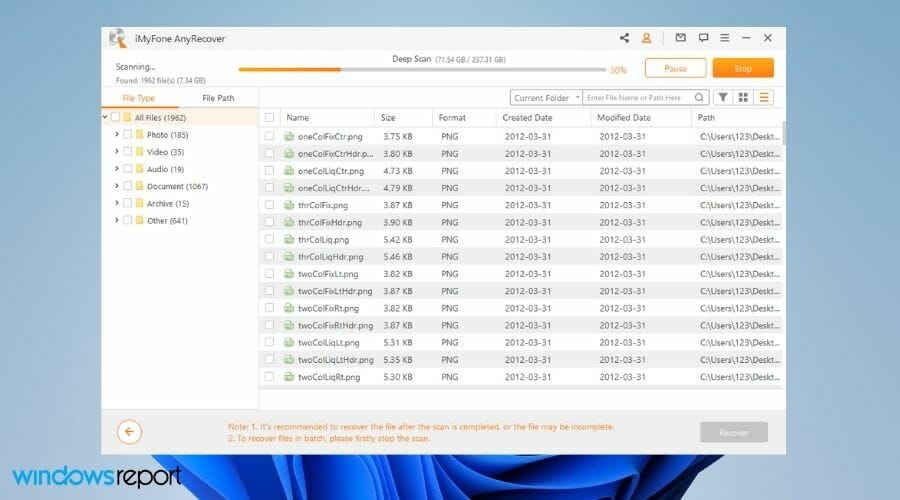Screen dimensions: 900x500
Task: Click the Video folder icon
Action: [139, 152]
